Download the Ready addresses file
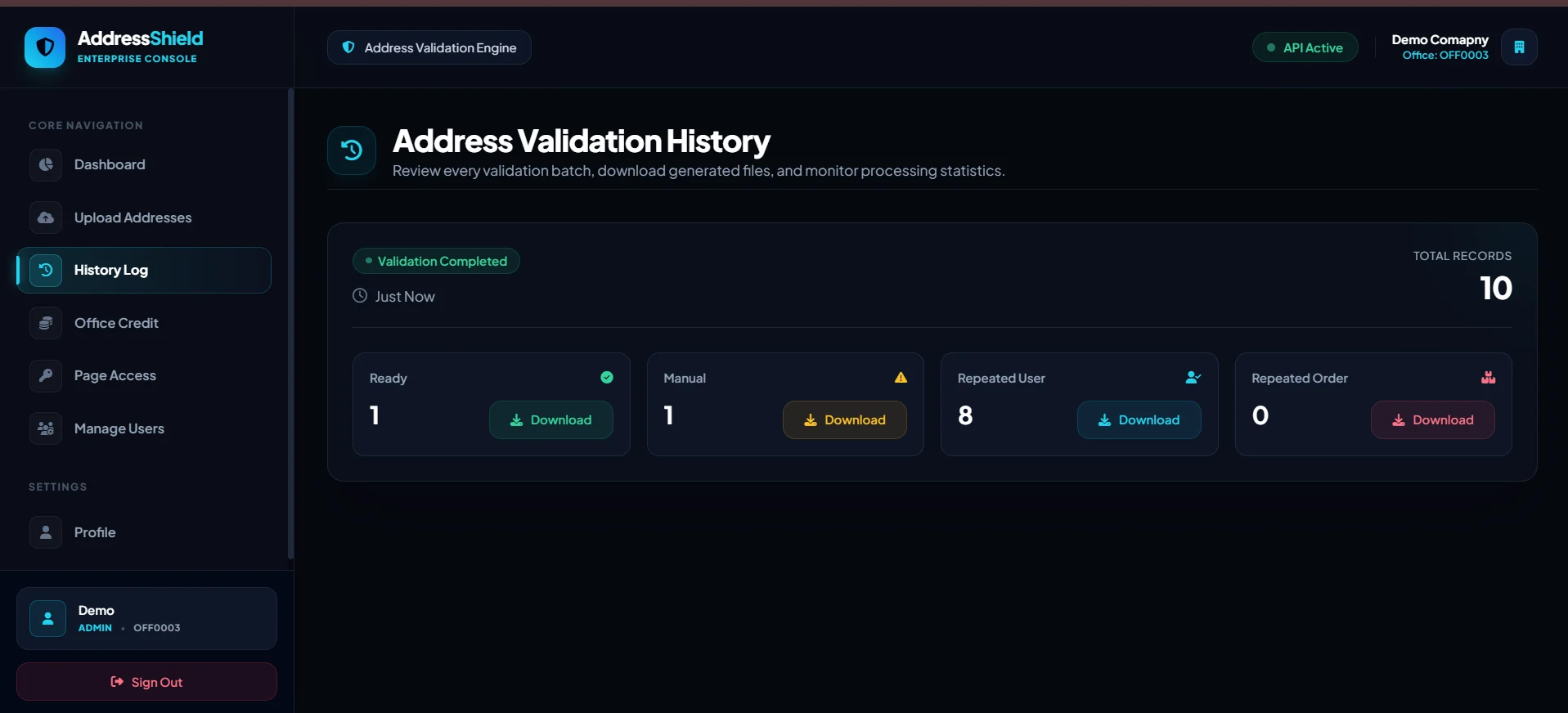 click(551, 419)
